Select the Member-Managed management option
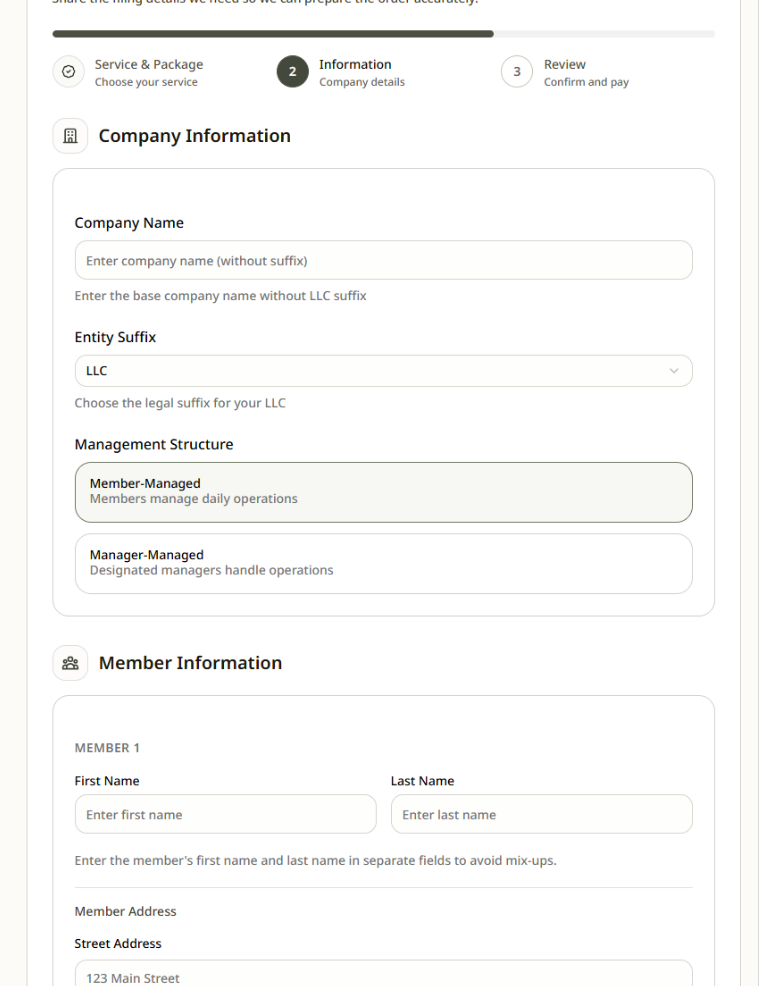The image size is (759, 986). click(x=383, y=492)
